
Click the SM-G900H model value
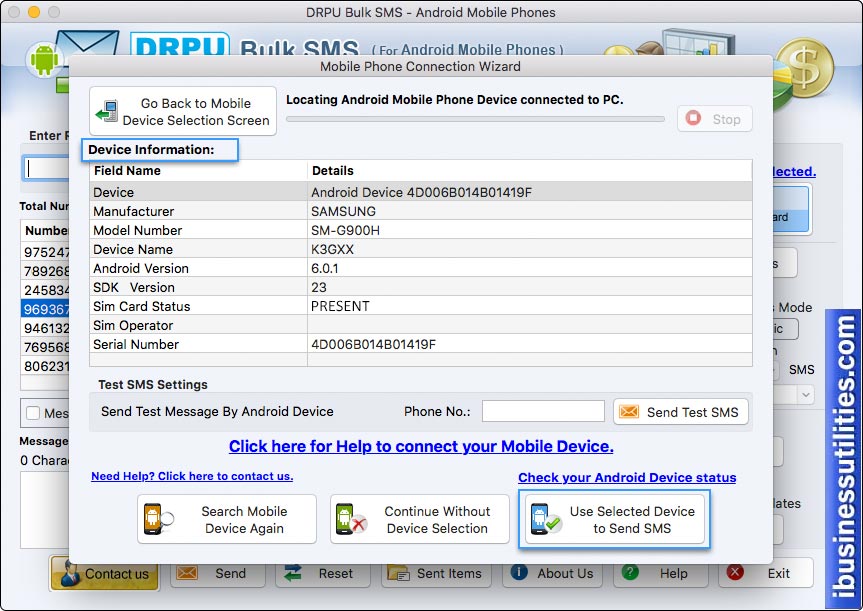(345, 230)
